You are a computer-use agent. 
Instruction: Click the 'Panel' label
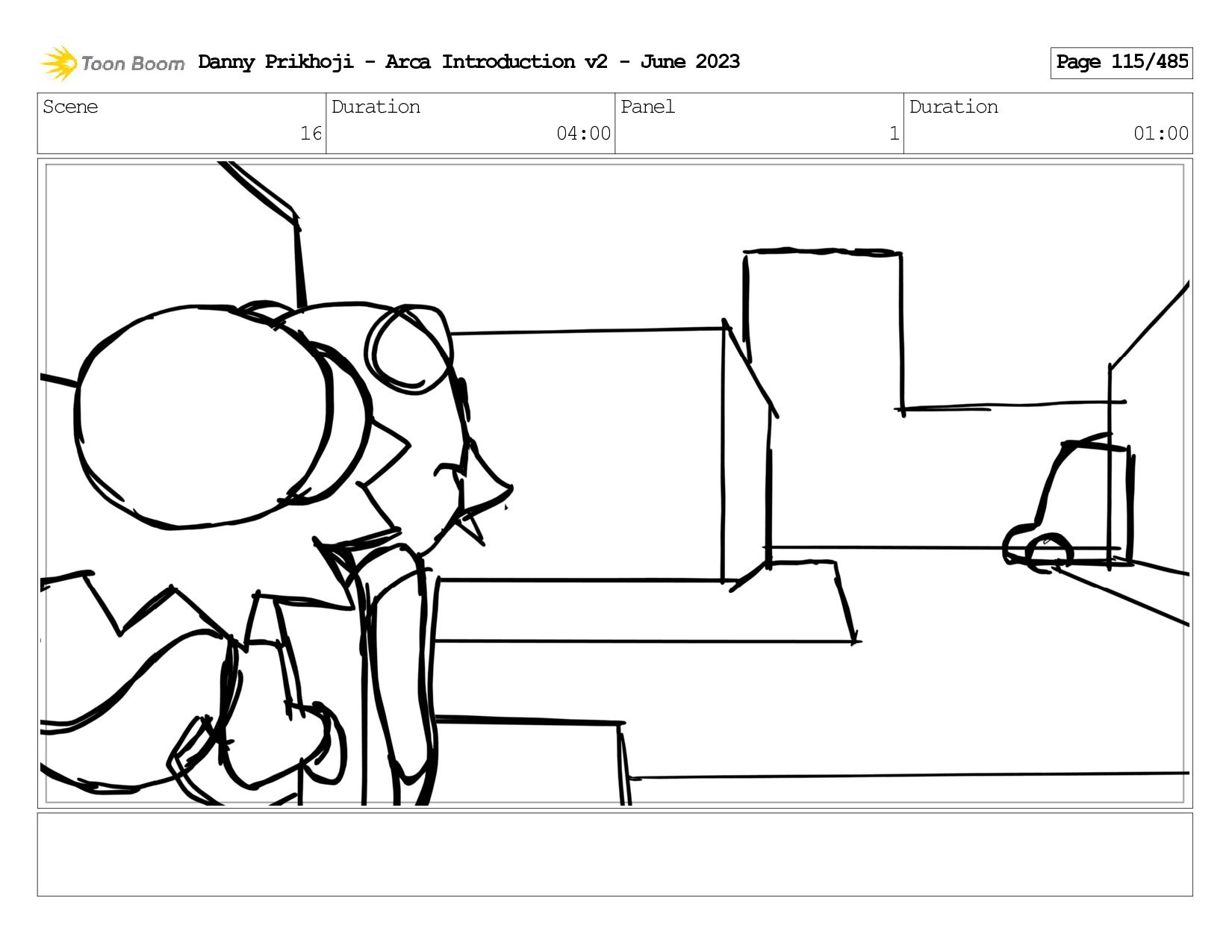[x=647, y=107]
